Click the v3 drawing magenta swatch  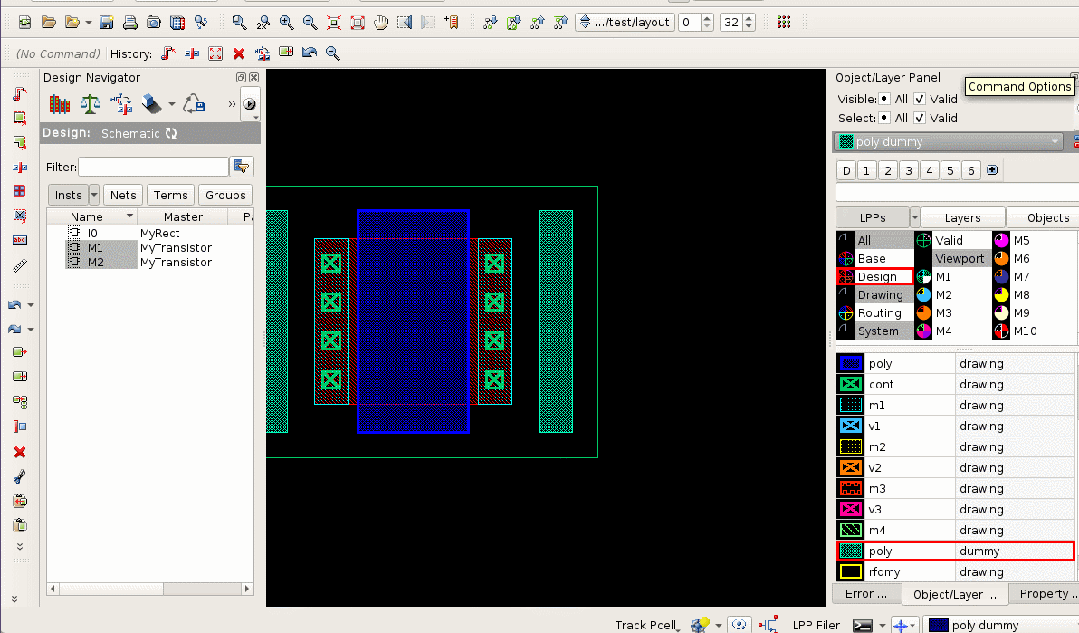(x=851, y=509)
